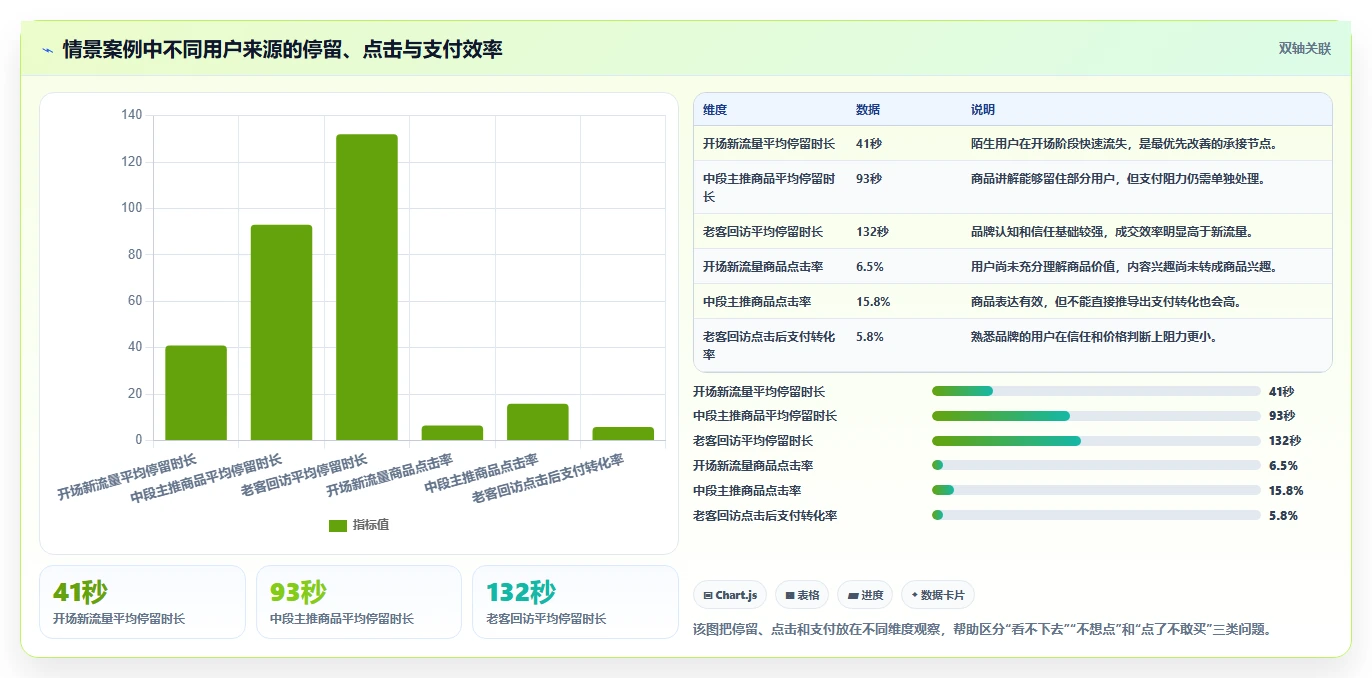
Task: Click the 中段主推商品点击率 chart bar
Action: point(538,422)
